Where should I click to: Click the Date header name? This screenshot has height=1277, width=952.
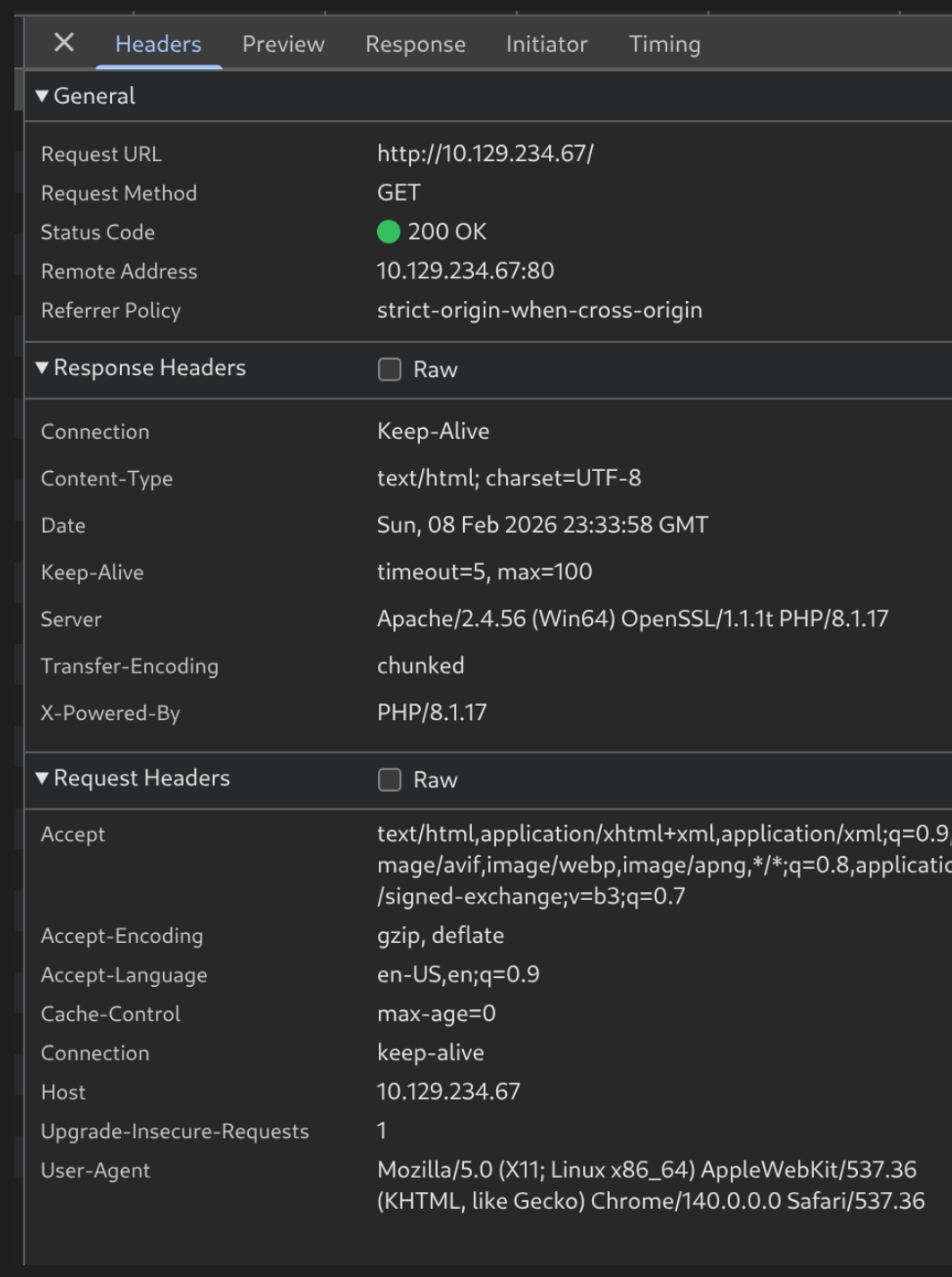click(64, 526)
